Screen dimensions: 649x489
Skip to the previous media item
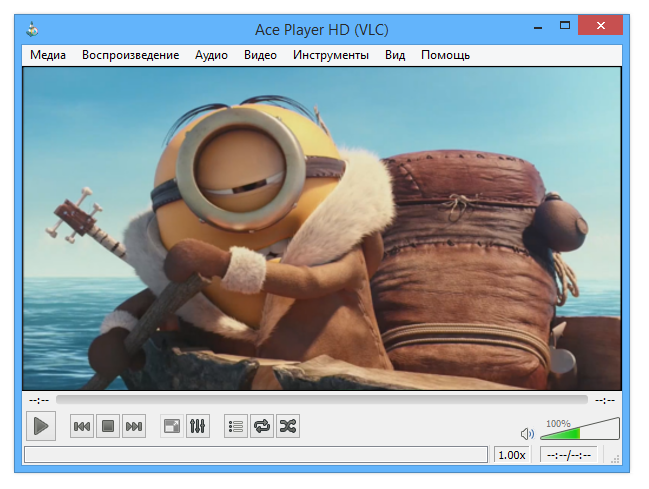click(x=82, y=426)
